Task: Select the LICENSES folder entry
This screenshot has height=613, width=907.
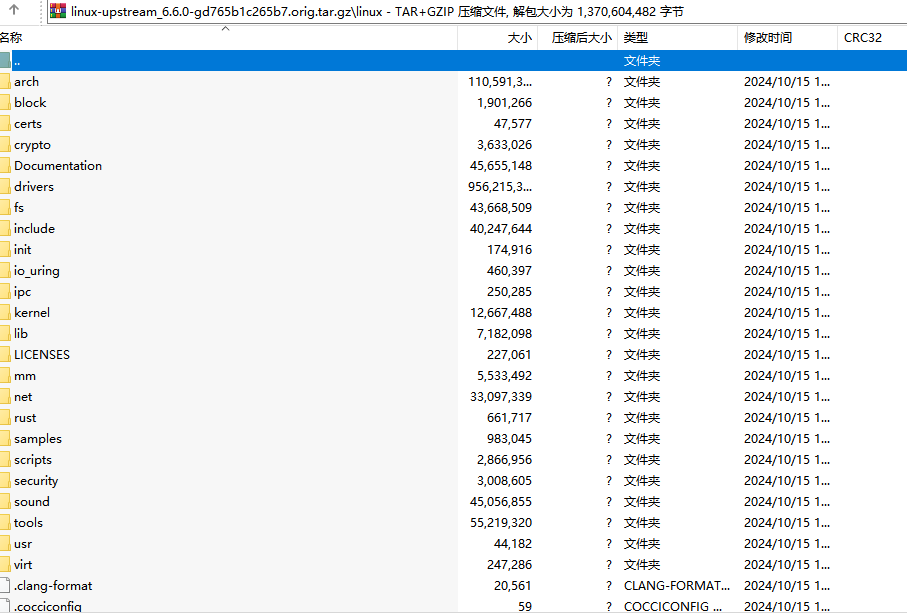Action: coord(42,355)
